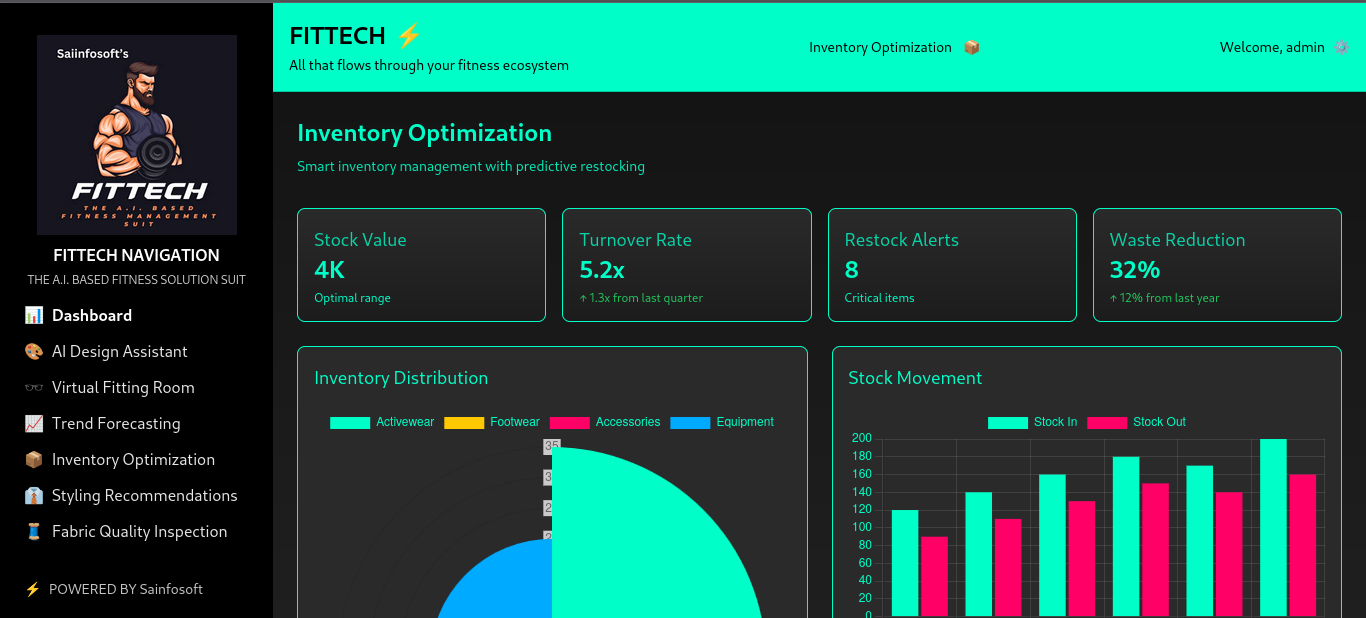Toggle Stock In legend in Stock Movement
This screenshot has height=618, width=1366.
pos(1032,422)
